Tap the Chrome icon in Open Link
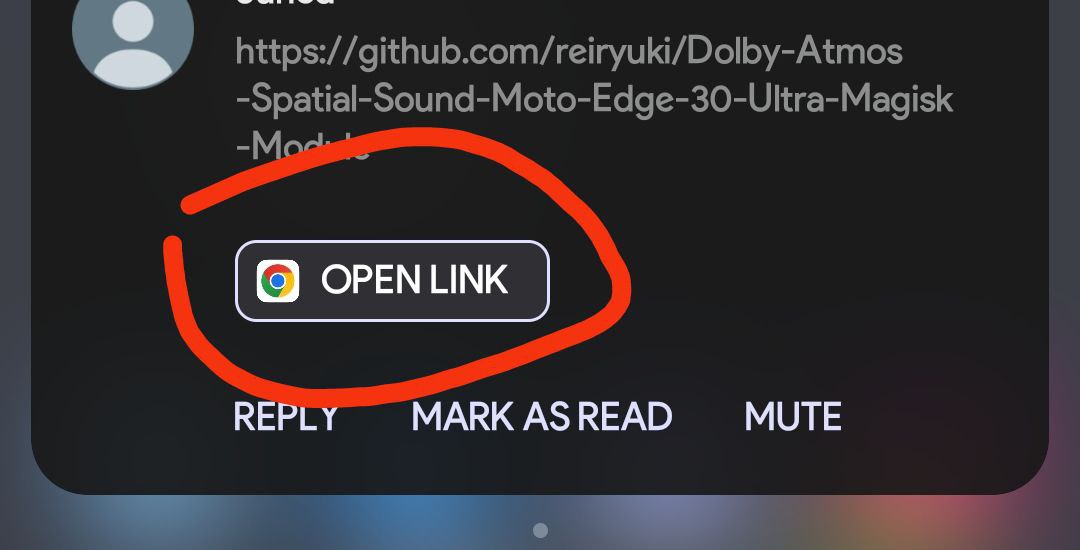This screenshot has height=550, width=1080. point(278,281)
